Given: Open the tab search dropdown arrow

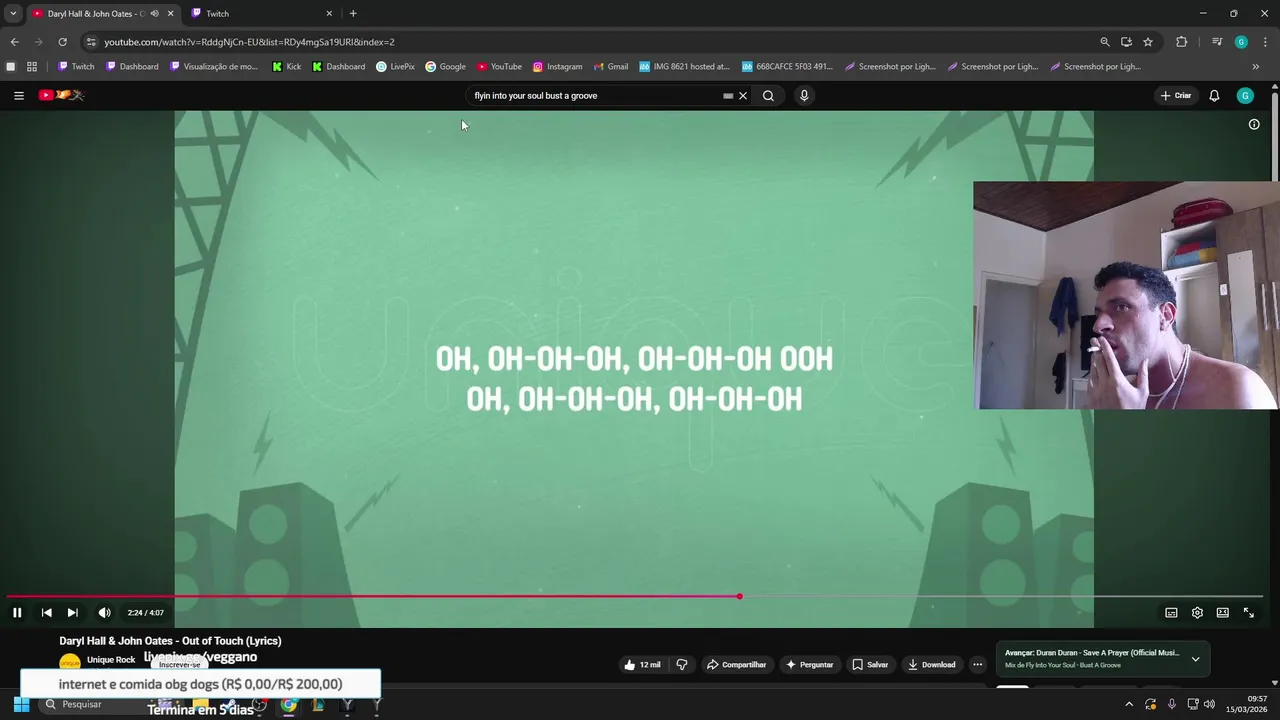Looking at the screenshot, I should (x=13, y=13).
